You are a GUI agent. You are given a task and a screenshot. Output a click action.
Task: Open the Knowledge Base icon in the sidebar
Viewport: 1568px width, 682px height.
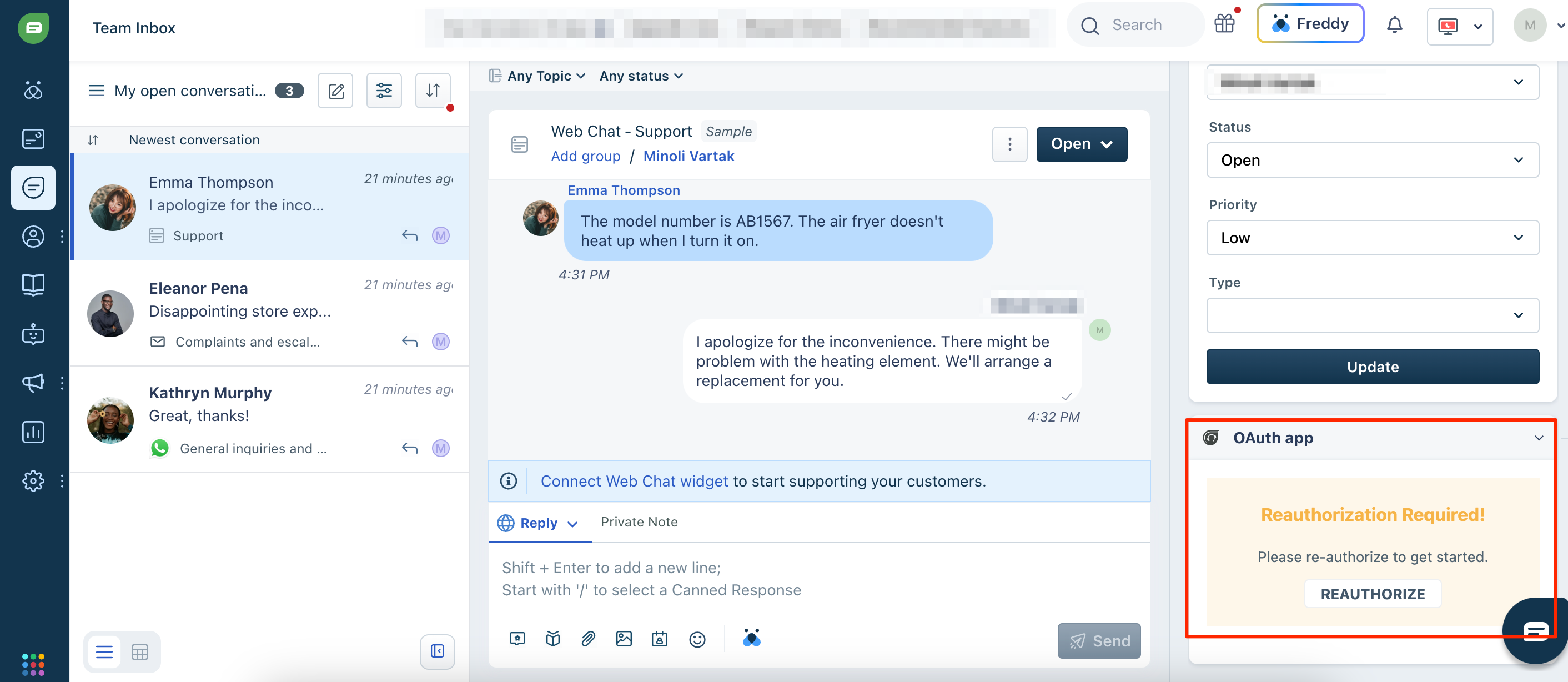(x=33, y=285)
